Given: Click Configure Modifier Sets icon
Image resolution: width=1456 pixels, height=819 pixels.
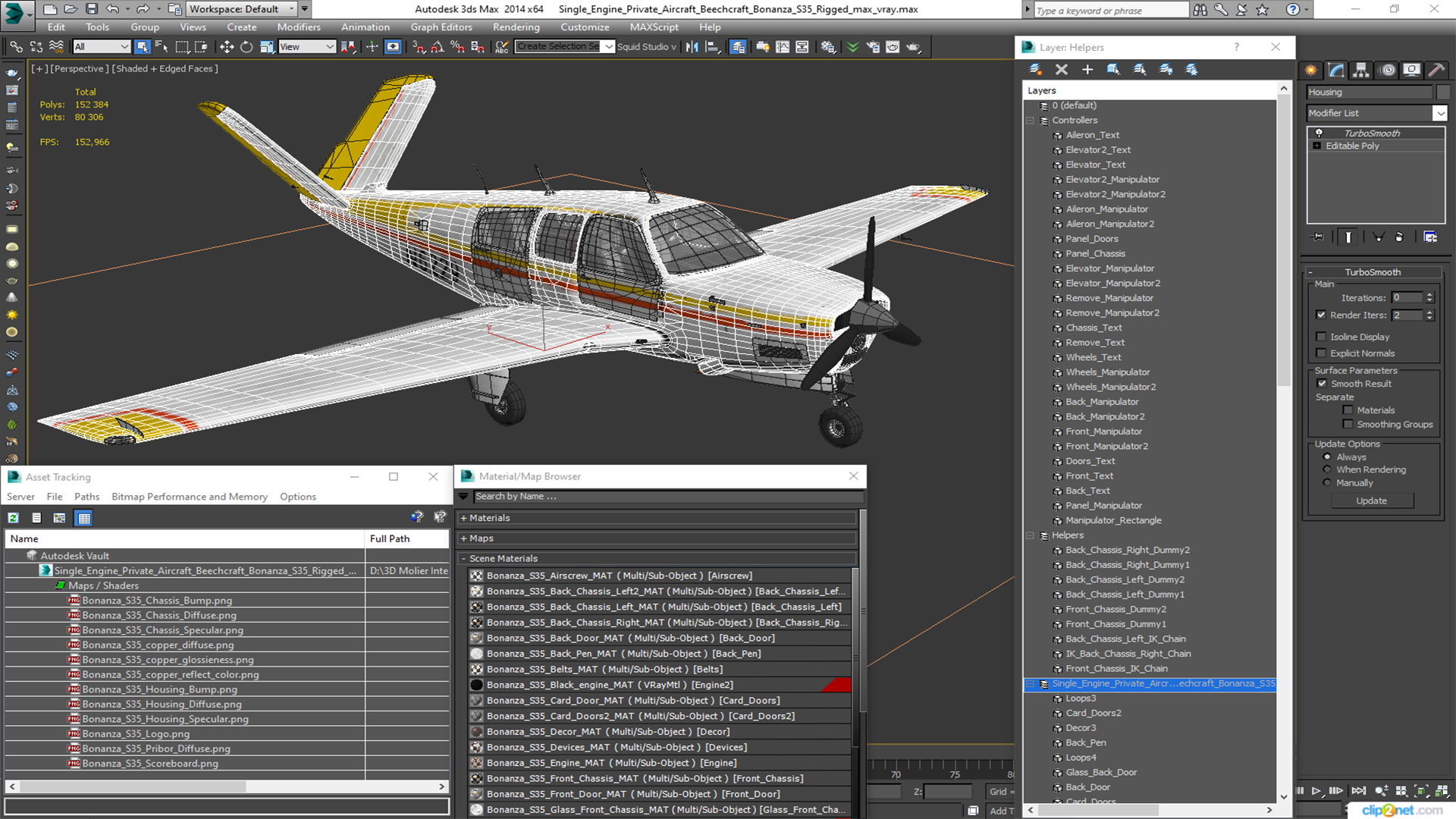Looking at the screenshot, I should click(1430, 237).
